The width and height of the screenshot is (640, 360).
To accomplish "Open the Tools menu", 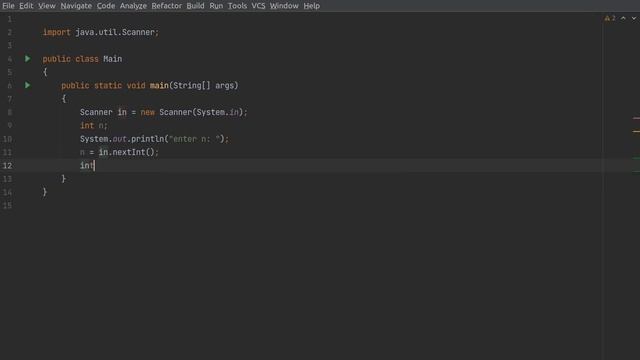I will 237,6.
